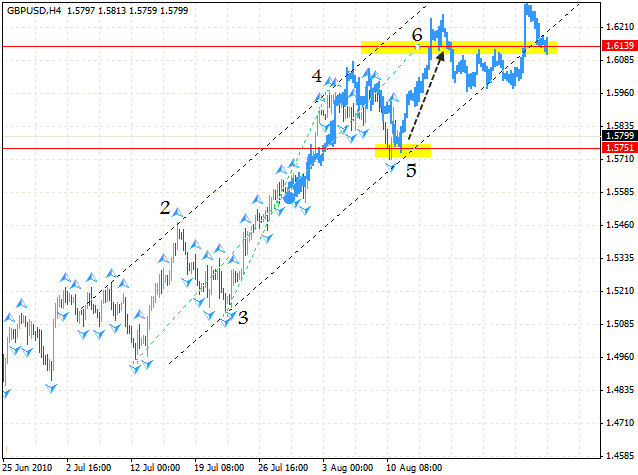Select wave label 2 on the chart
This screenshot has width=638, height=475.
pos(165,208)
